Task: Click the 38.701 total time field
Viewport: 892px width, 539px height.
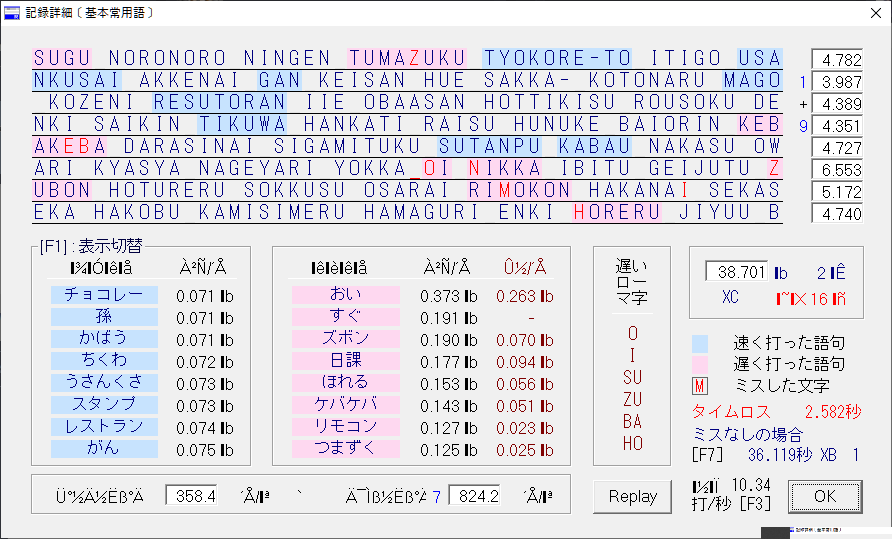Action: pos(737,272)
